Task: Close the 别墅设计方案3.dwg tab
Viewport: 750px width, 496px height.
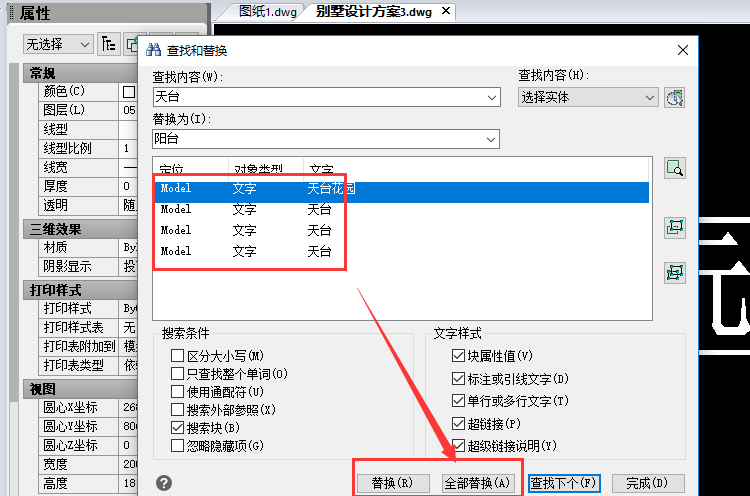Action: click(x=445, y=11)
